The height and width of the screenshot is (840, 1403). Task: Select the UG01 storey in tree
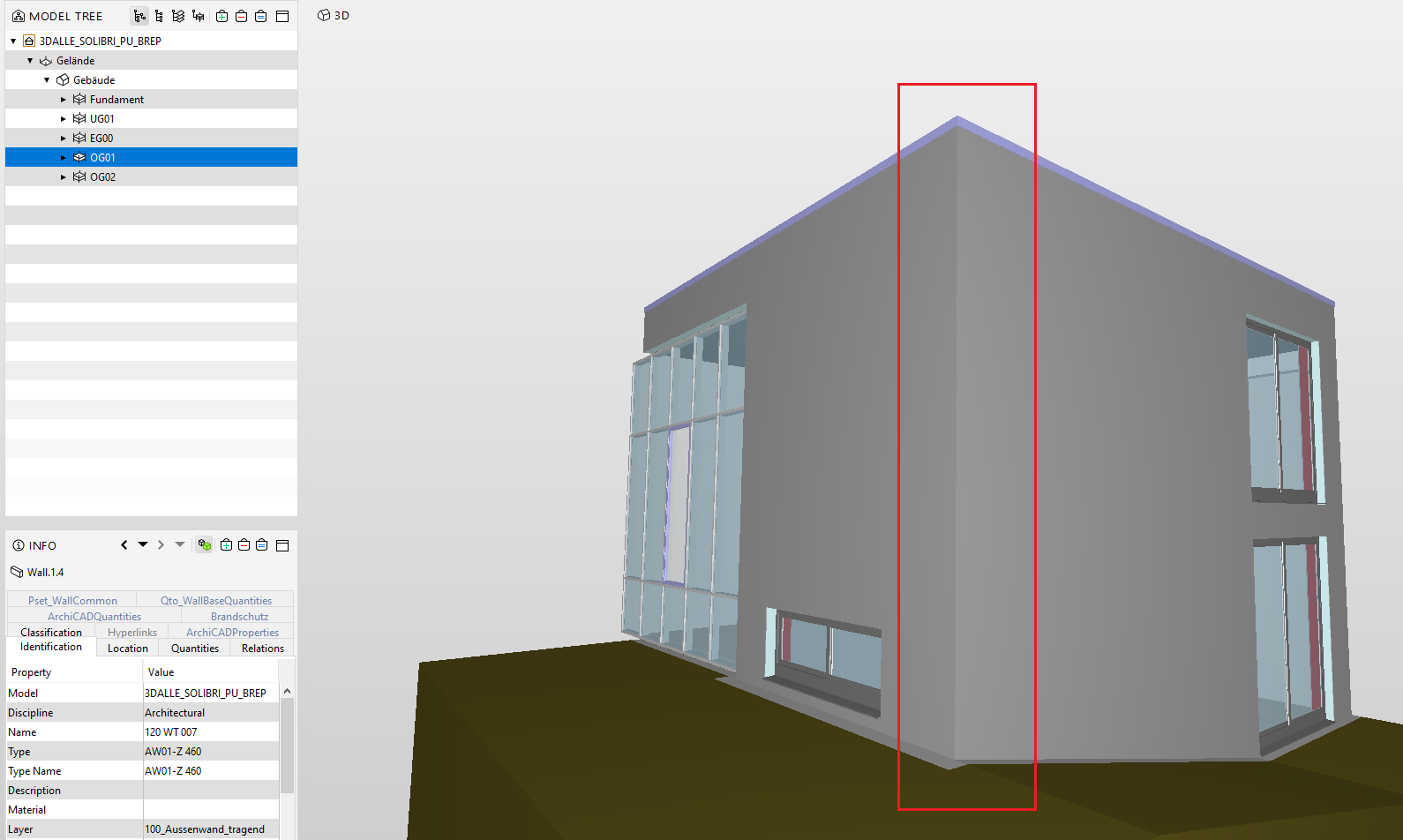tap(101, 119)
